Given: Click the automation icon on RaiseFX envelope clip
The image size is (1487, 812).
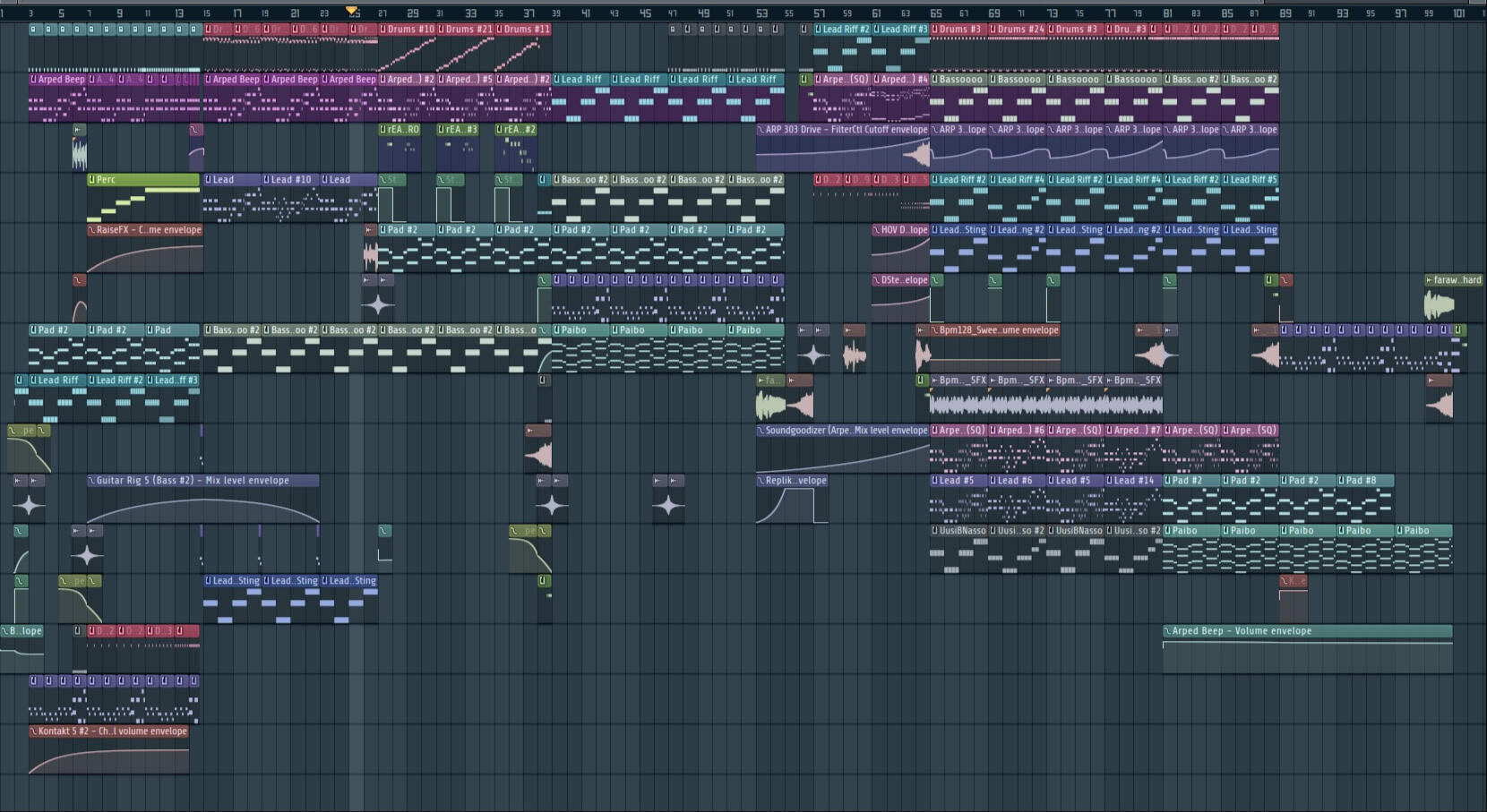Looking at the screenshot, I should click(92, 230).
